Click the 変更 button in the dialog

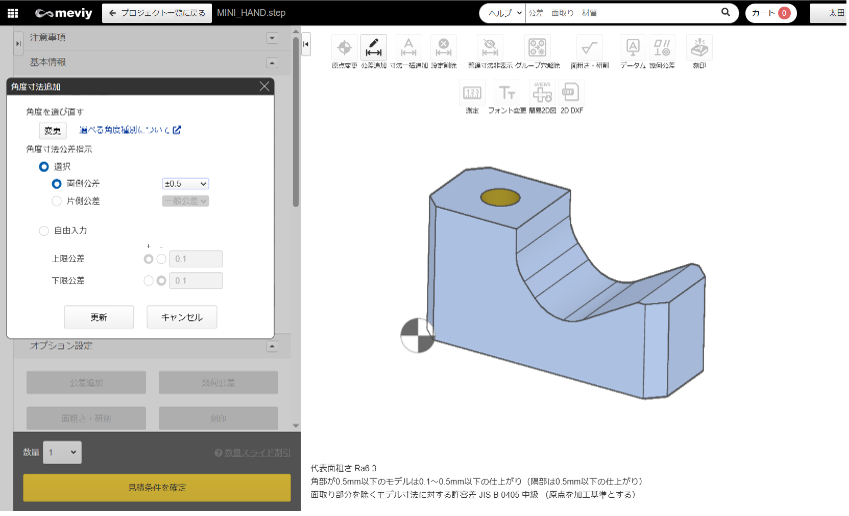point(53,130)
